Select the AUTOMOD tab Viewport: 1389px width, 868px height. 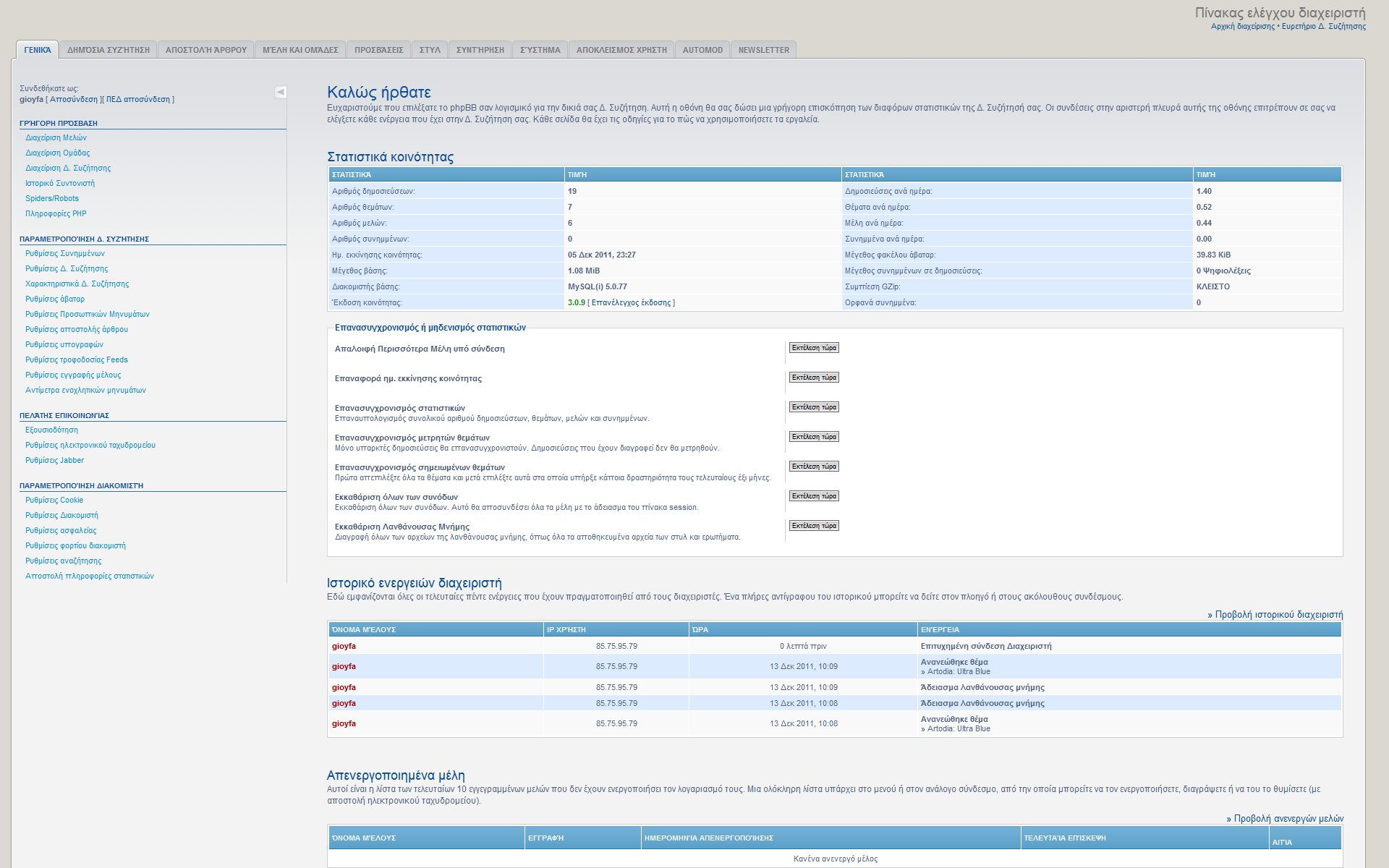point(702,50)
